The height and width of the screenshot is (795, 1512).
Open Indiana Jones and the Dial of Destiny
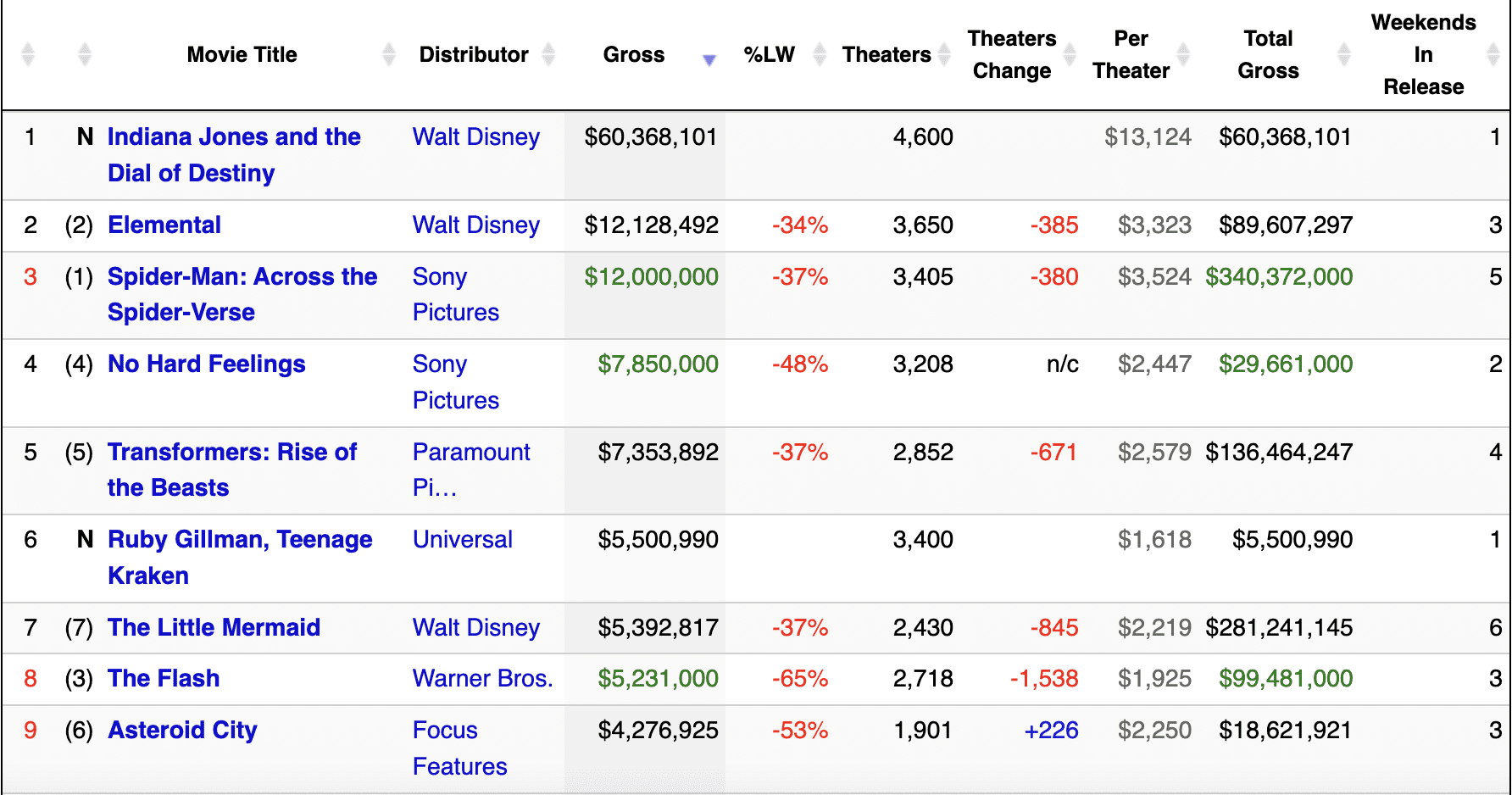(x=234, y=155)
